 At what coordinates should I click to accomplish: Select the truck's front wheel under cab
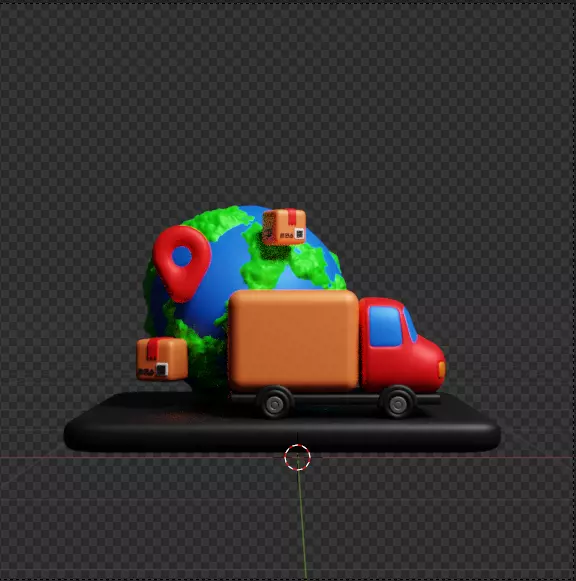click(x=398, y=403)
